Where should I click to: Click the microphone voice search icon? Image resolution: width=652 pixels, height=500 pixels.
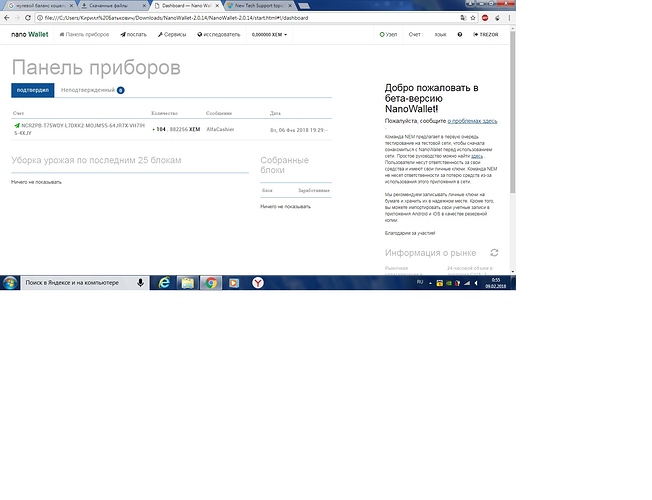[x=141, y=283]
